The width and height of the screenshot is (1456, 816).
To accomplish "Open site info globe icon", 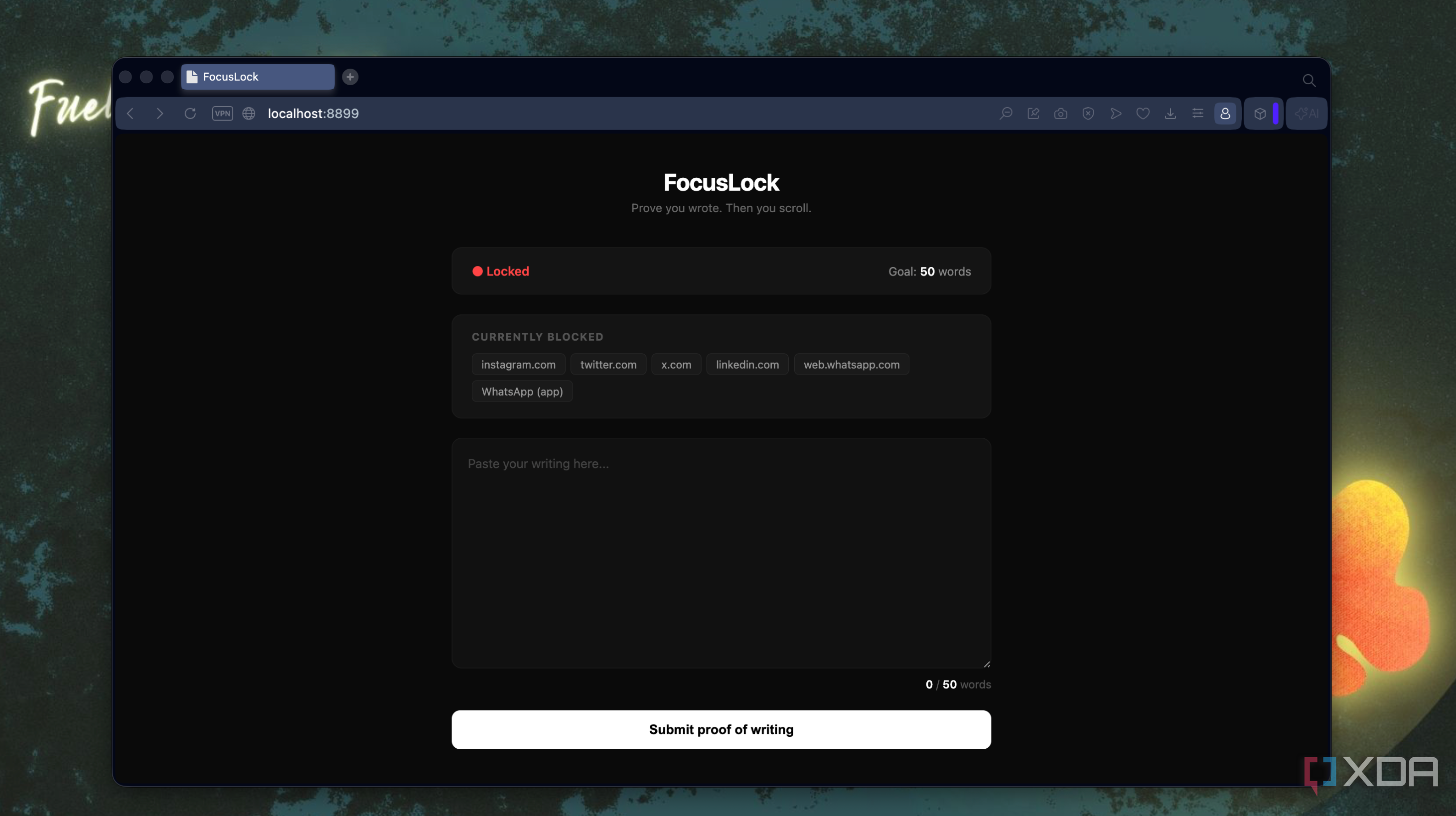I will pos(249,114).
